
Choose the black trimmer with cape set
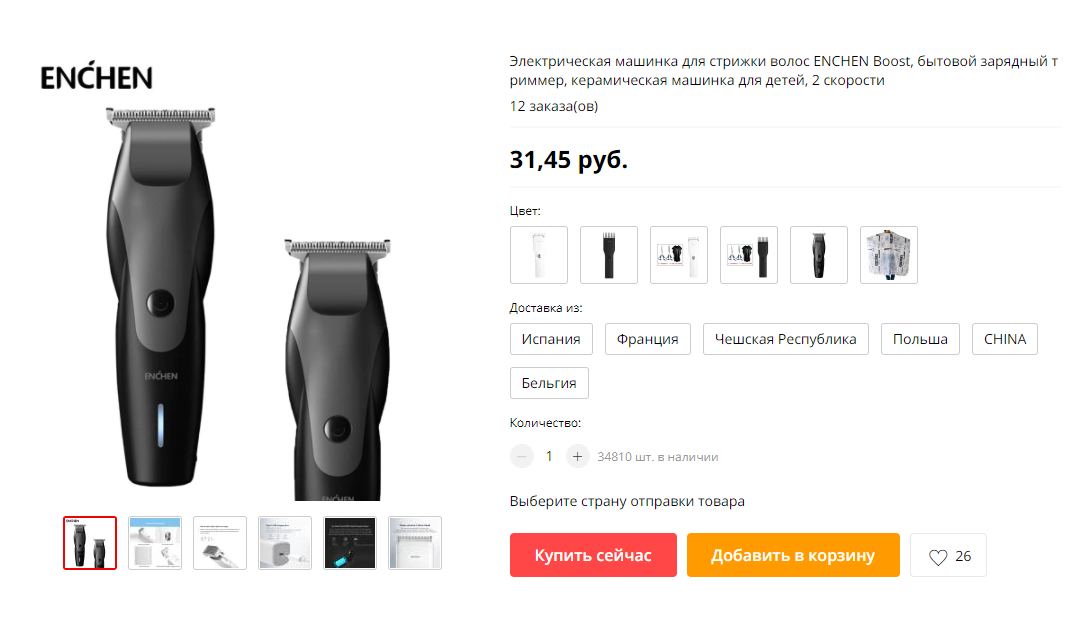point(749,255)
